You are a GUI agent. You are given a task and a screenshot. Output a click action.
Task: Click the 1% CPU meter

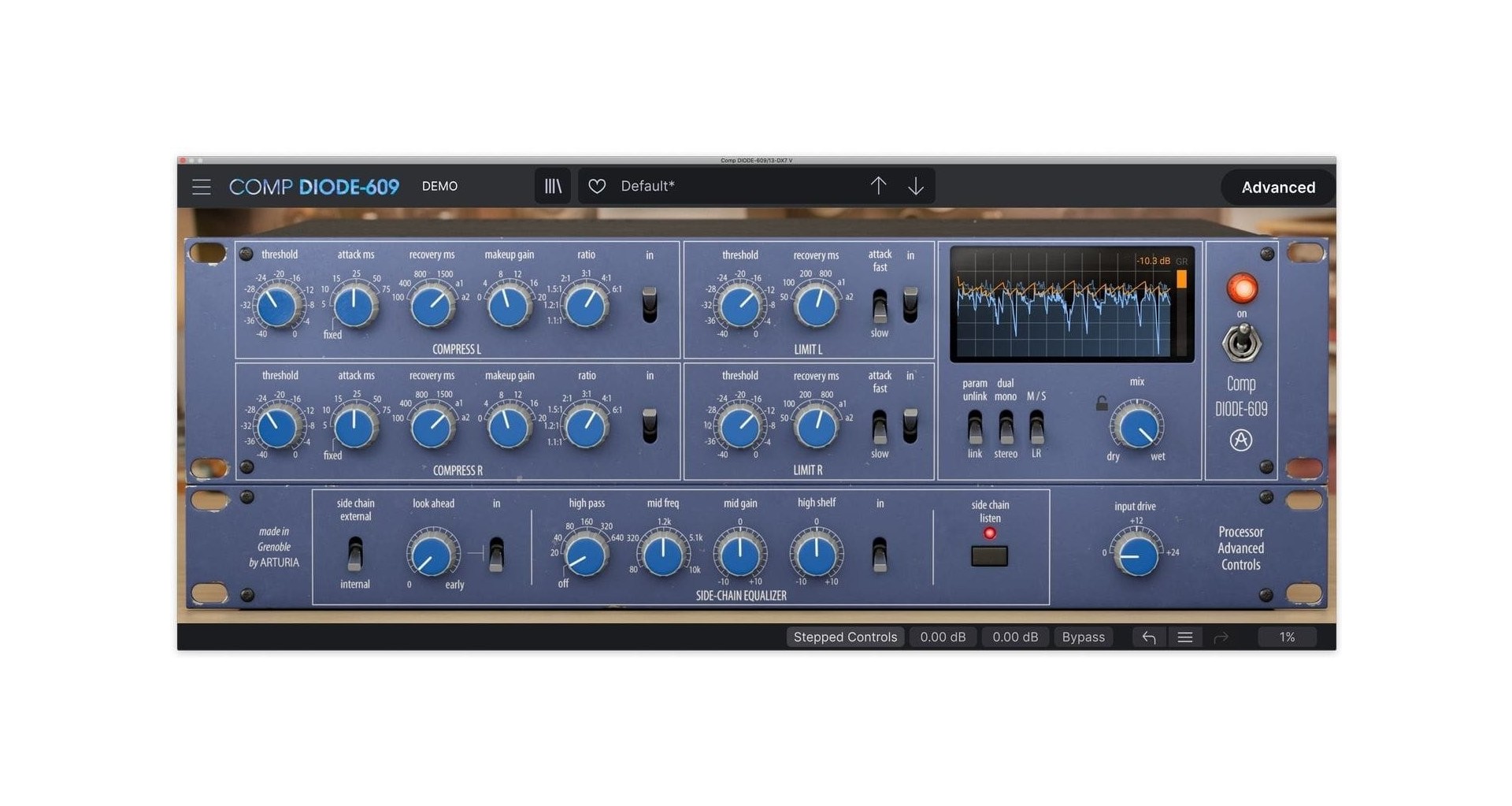[1287, 637]
